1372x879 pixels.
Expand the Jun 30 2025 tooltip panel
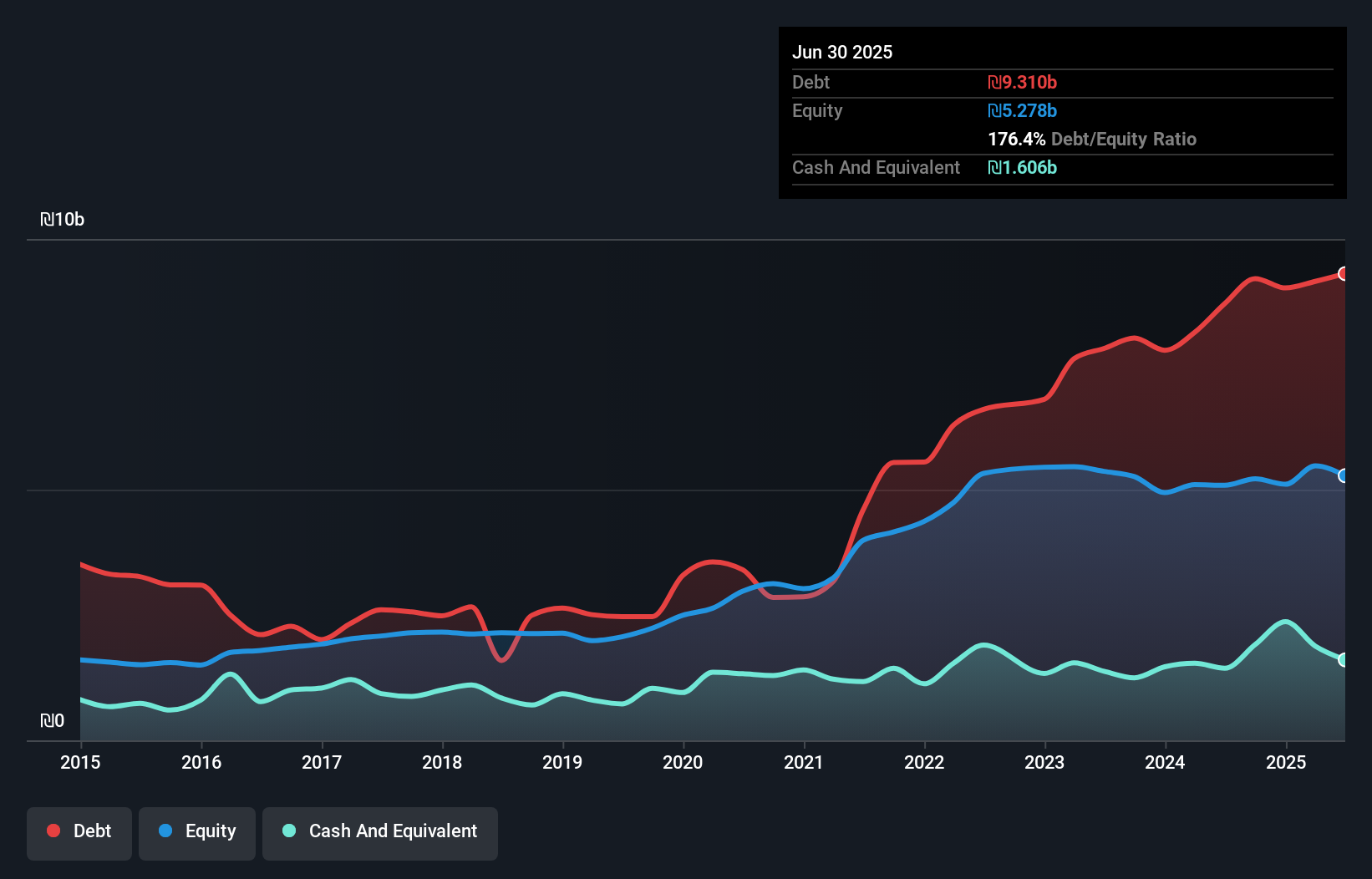click(x=842, y=52)
